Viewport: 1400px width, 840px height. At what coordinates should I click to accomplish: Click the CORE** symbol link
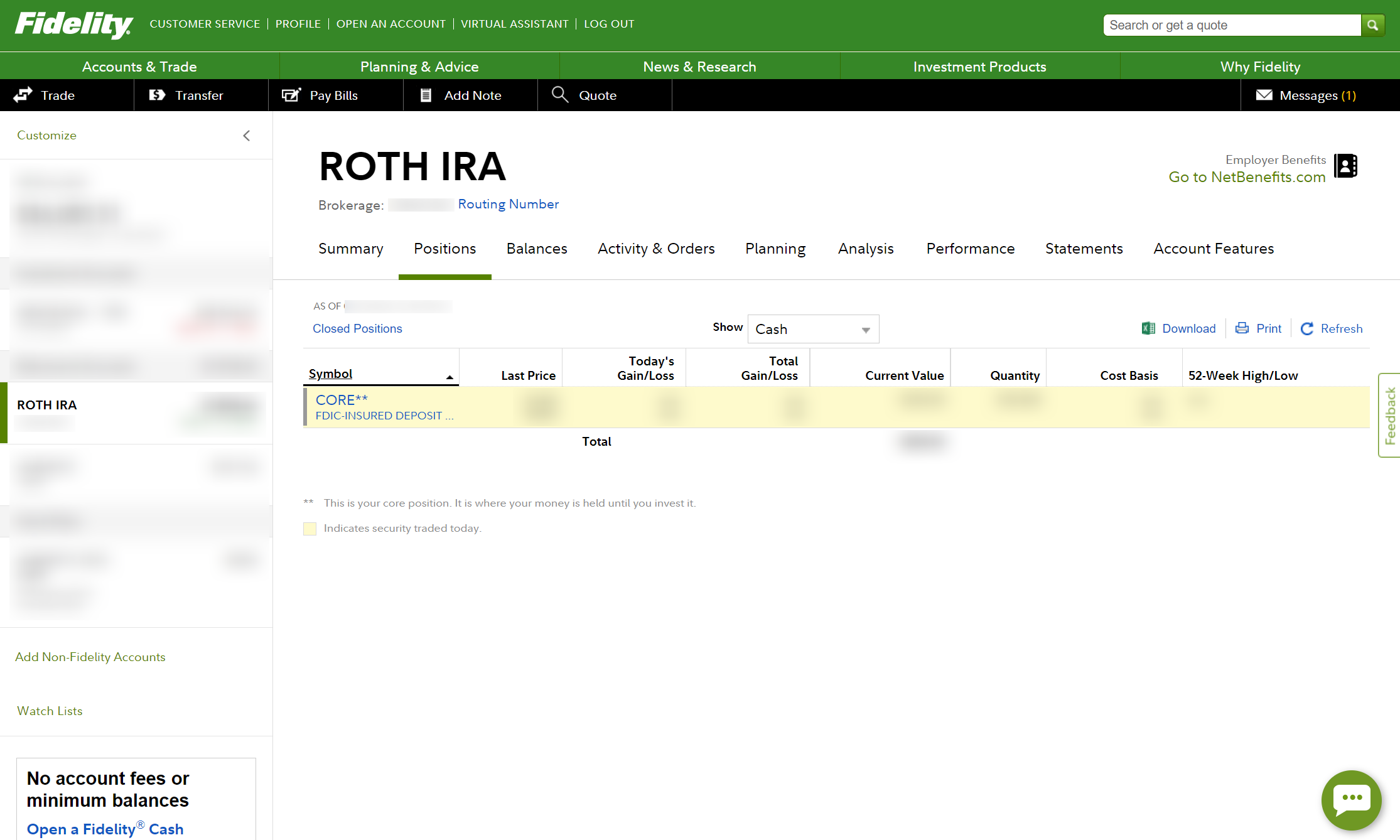pos(342,400)
